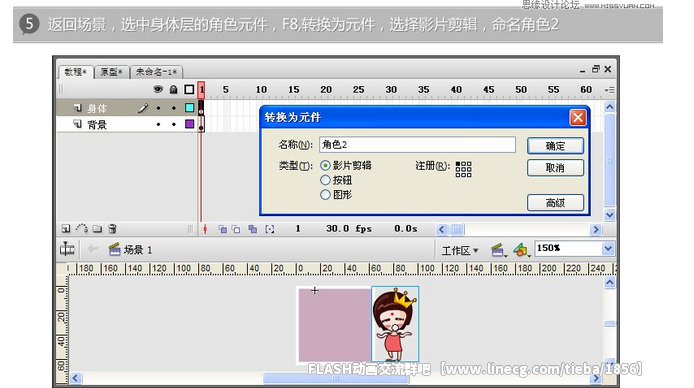Image resolution: width=694 pixels, height=388 pixels.
Task: Click the pencil icon on 身体 layer
Action: (x=143, y=108)
